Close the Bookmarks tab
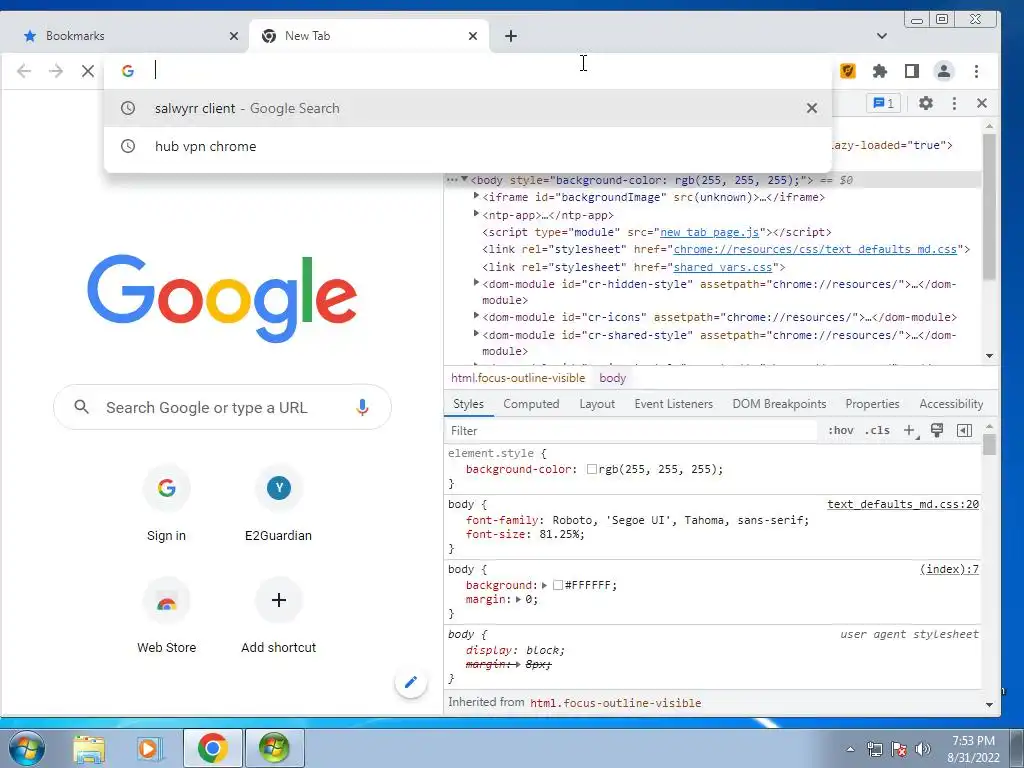 (234, 36)
